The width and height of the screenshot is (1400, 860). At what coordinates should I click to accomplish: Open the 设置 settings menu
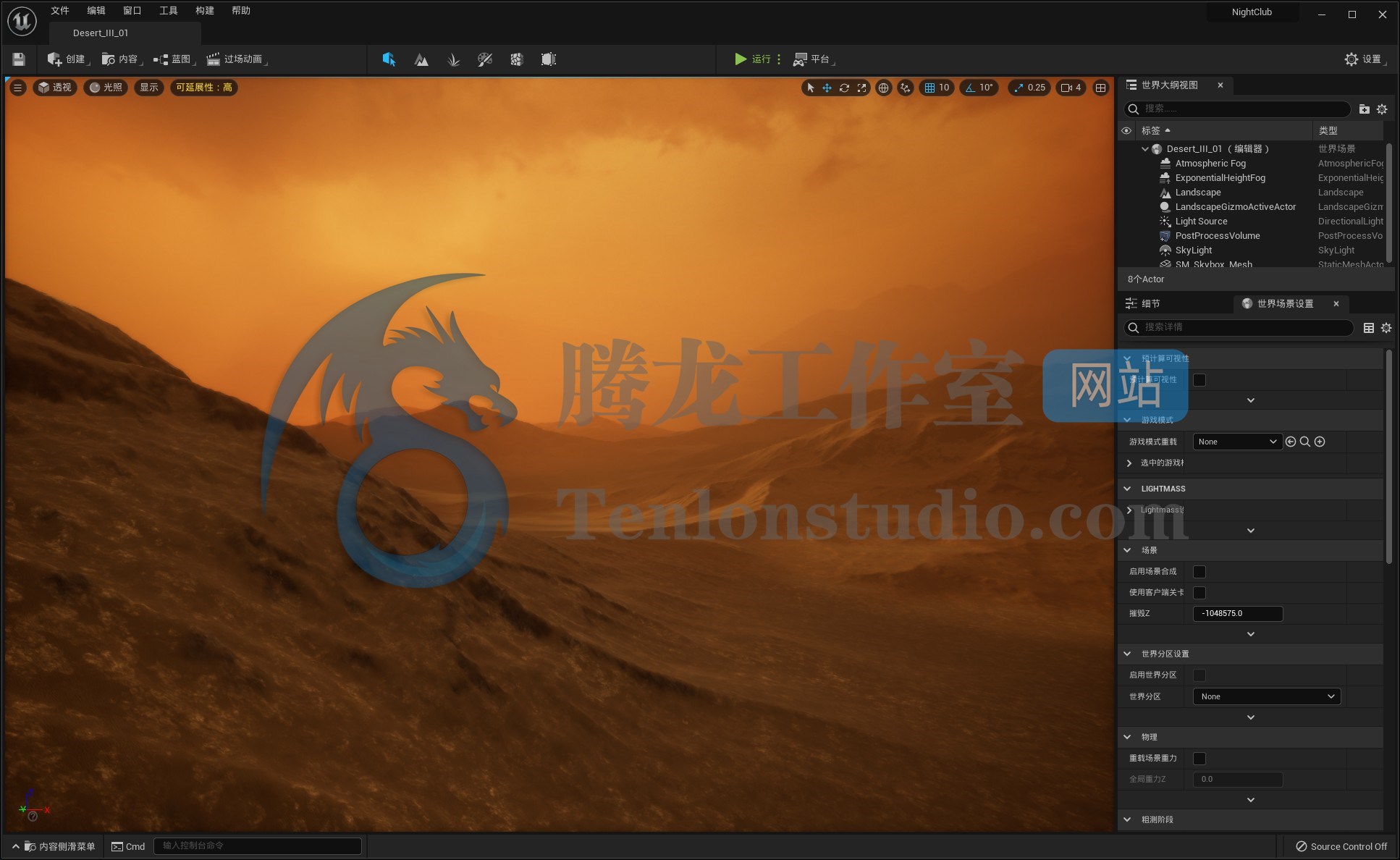(1365, 59)
